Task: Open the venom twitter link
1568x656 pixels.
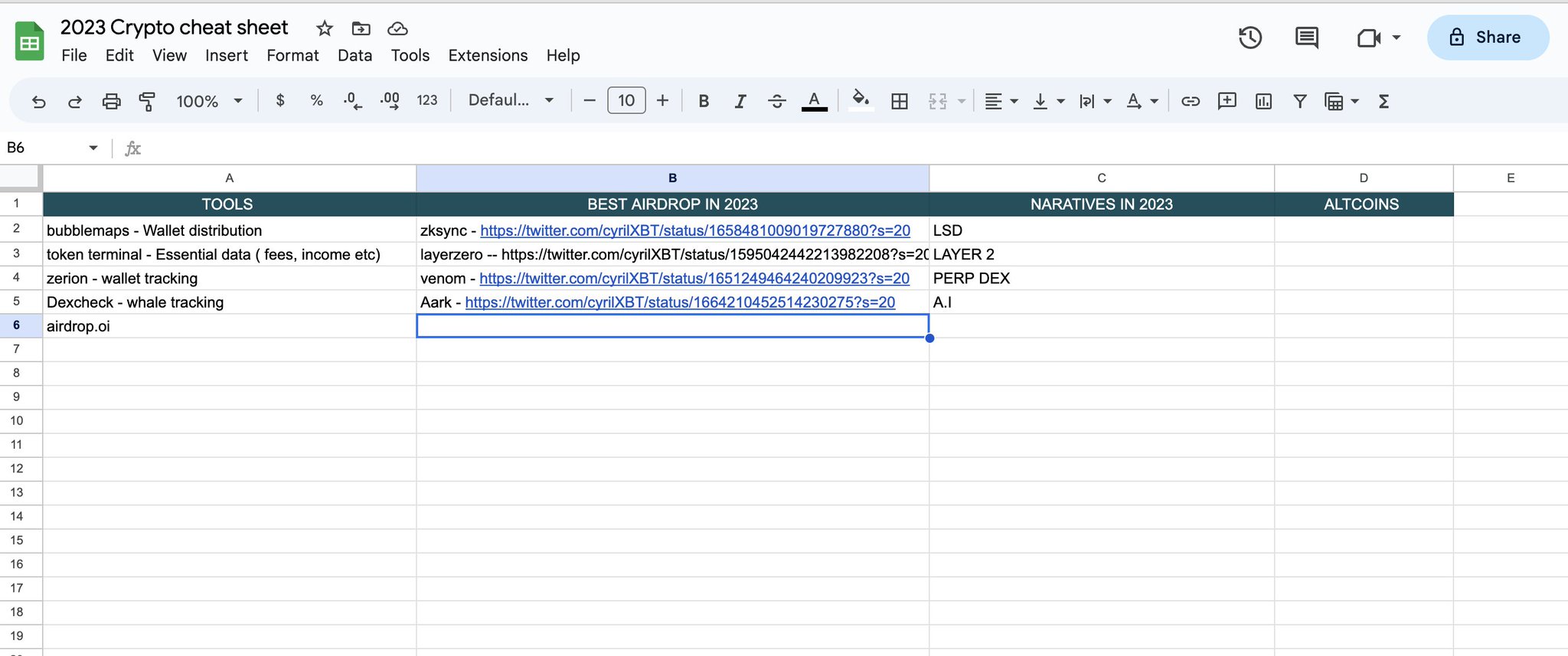Action: [x=694, y=279]
